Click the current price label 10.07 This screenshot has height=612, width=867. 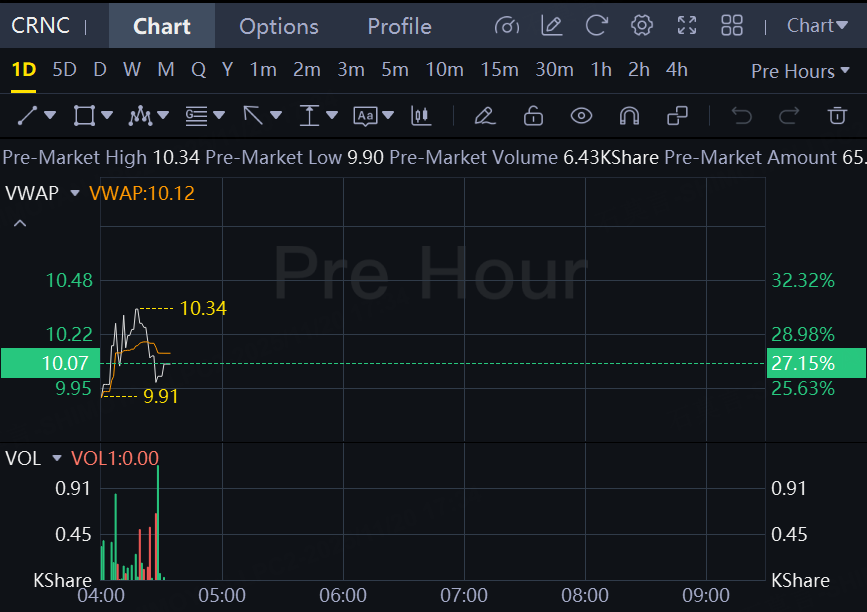click(51, 363)
